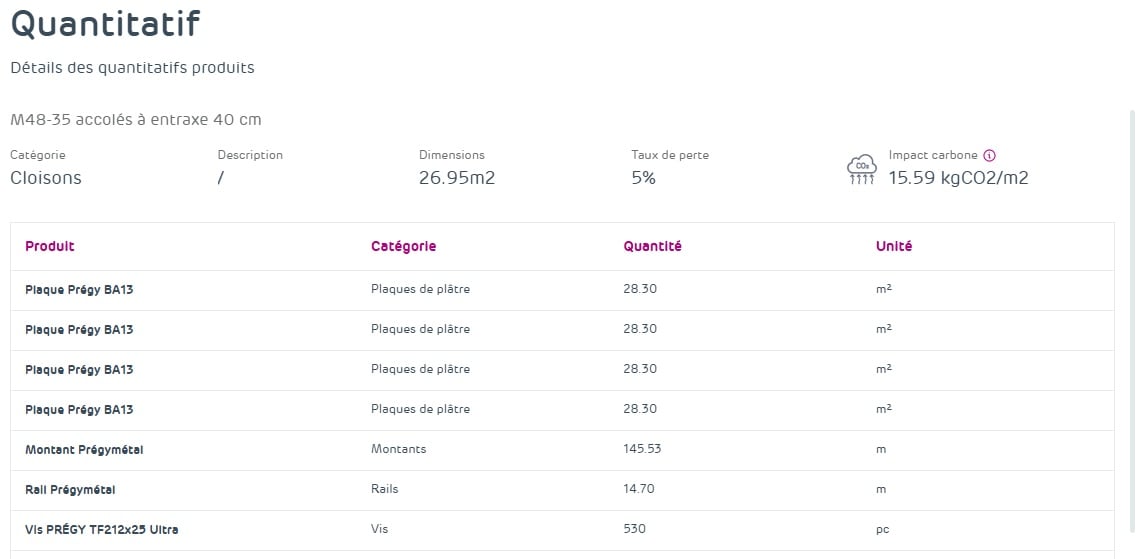The image size is (1145, 559).
Task: Click the 5% loss rate value
Action: click(x=643, y=178)
